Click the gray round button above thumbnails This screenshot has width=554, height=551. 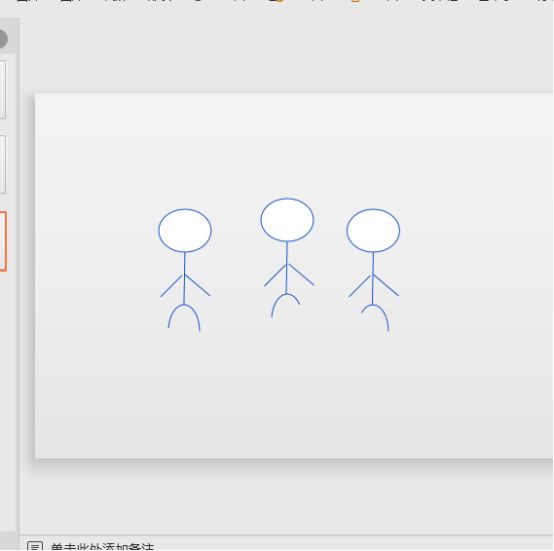point(3,39)
